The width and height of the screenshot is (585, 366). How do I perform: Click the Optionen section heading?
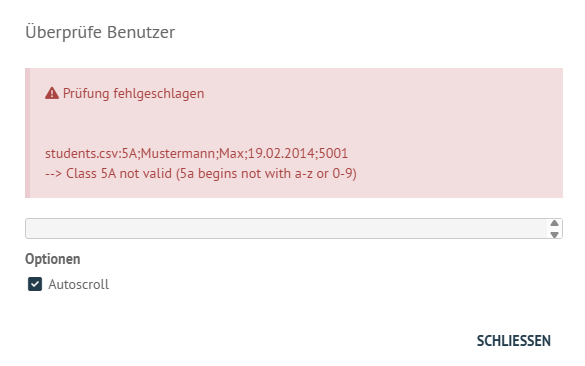pos(53,259)
